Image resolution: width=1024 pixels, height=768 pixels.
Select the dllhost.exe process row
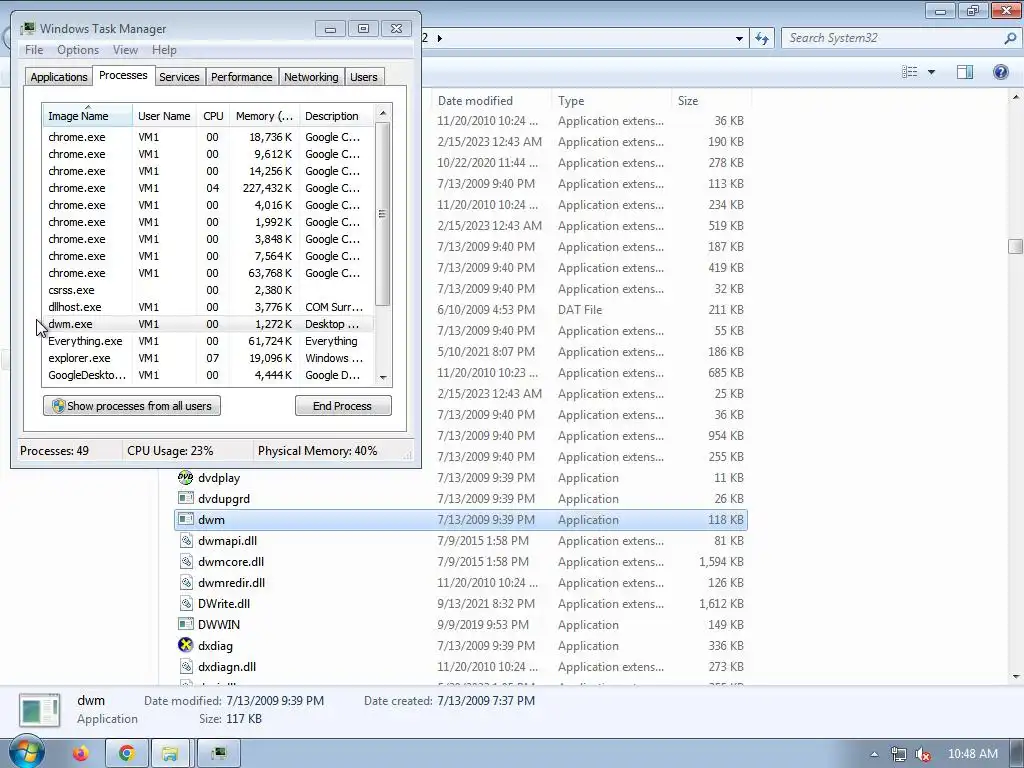coord(208,307)
